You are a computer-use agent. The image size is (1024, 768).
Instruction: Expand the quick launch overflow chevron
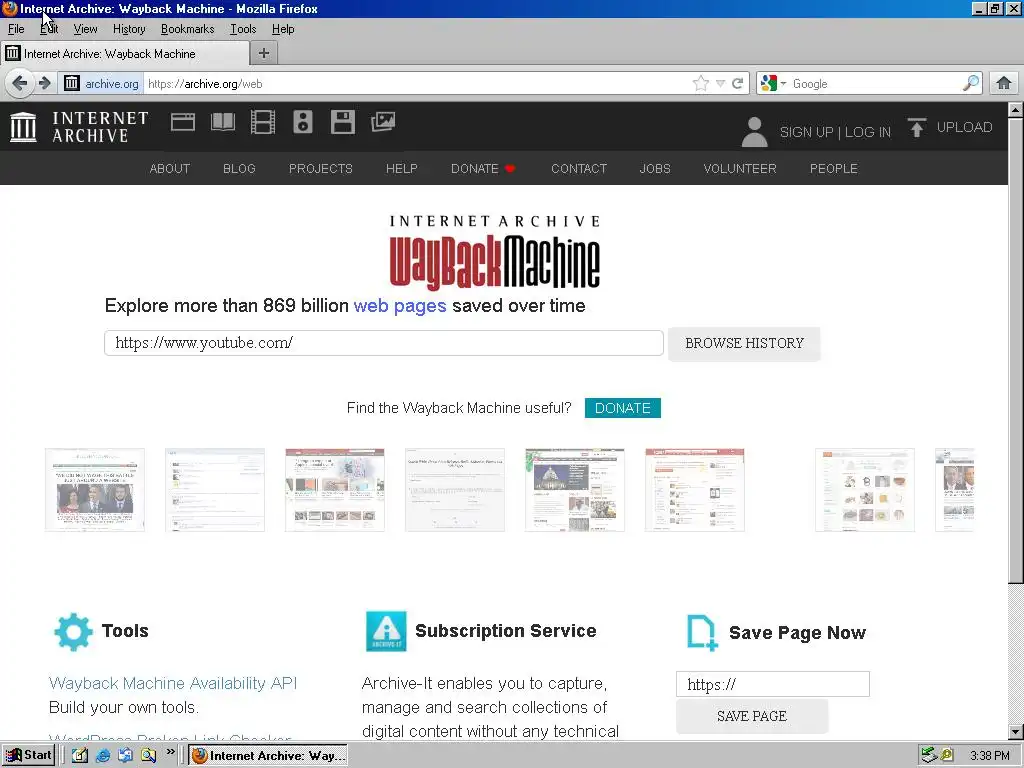pos(170,752)
